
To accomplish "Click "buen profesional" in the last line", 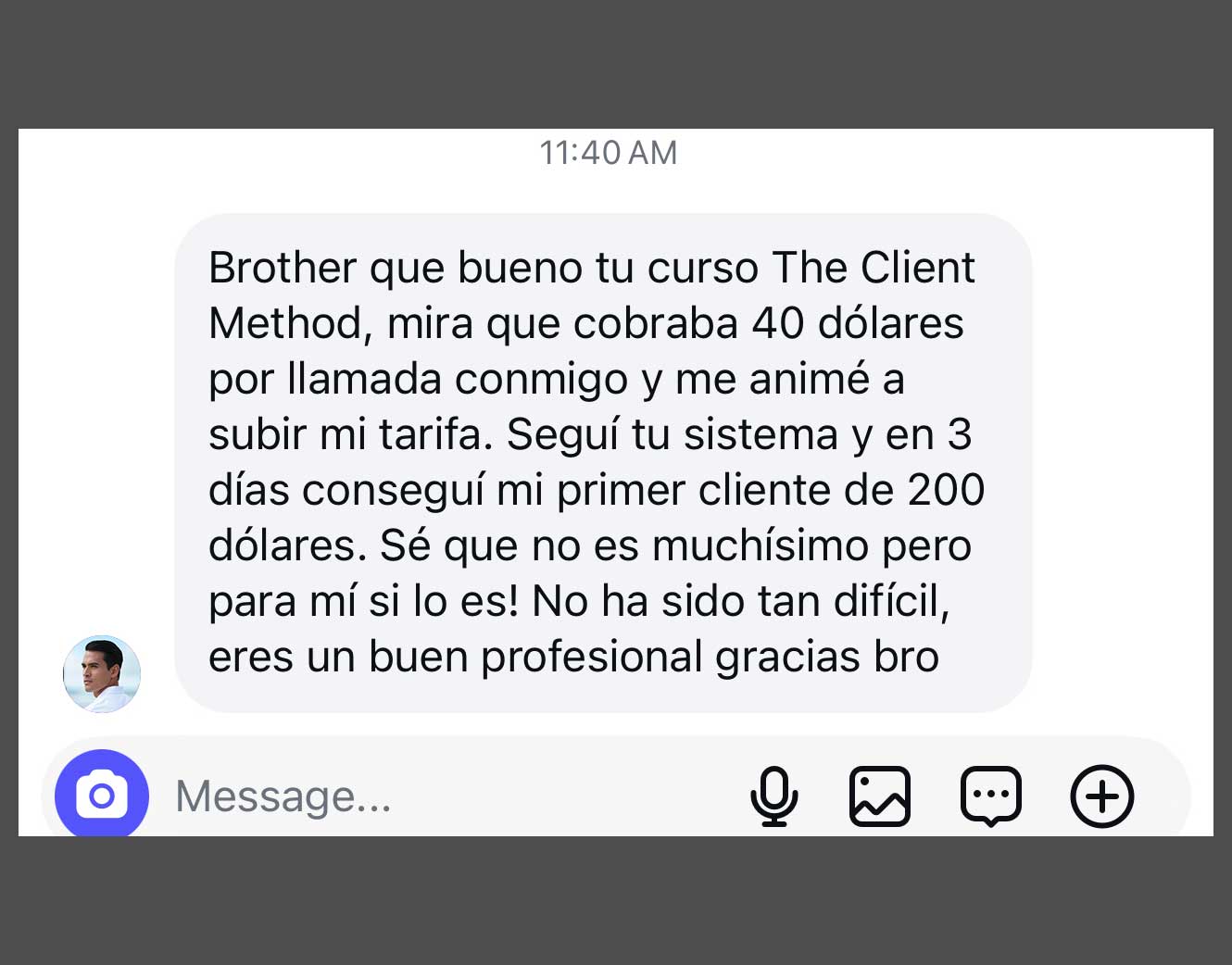I will tap(535, 657).
